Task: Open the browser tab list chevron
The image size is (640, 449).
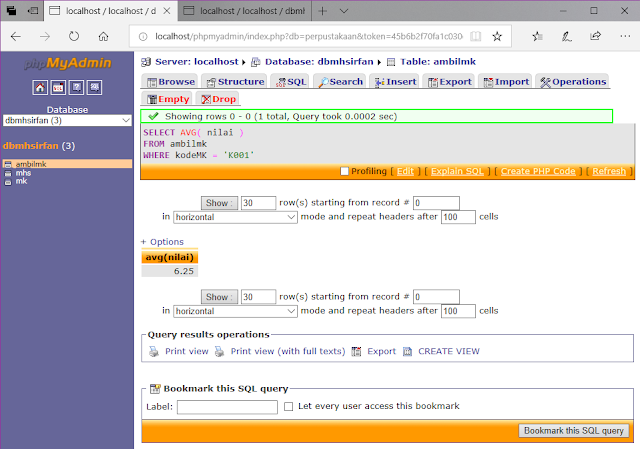Action: click(344, 11)
